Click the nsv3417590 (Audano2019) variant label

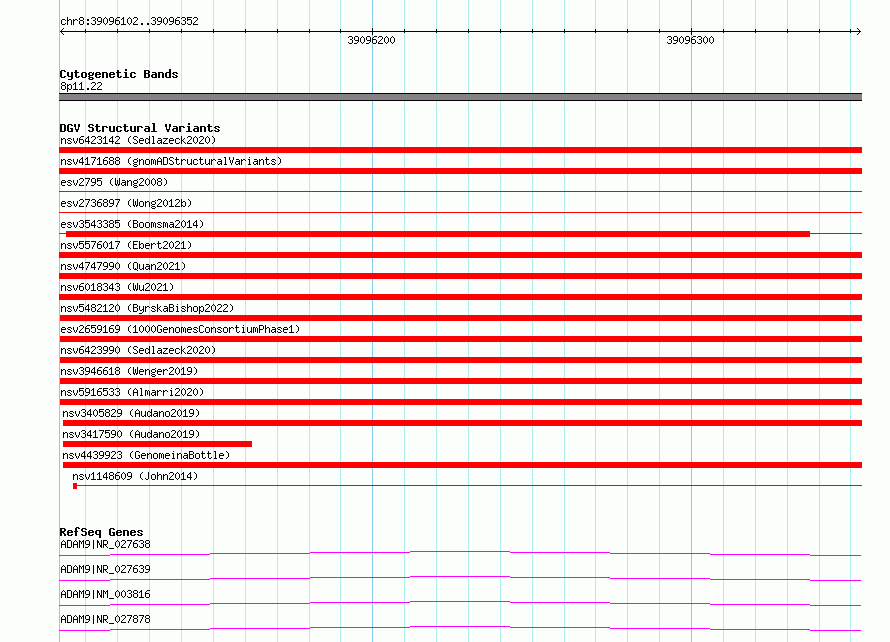[x=131, y=434]
